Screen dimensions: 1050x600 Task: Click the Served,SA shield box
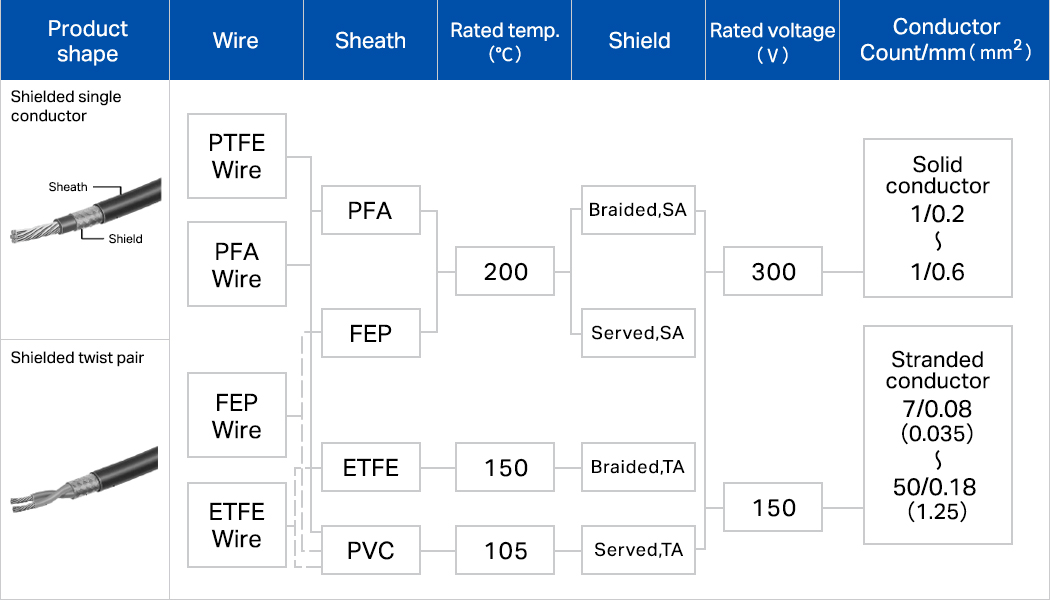point(638,333)
